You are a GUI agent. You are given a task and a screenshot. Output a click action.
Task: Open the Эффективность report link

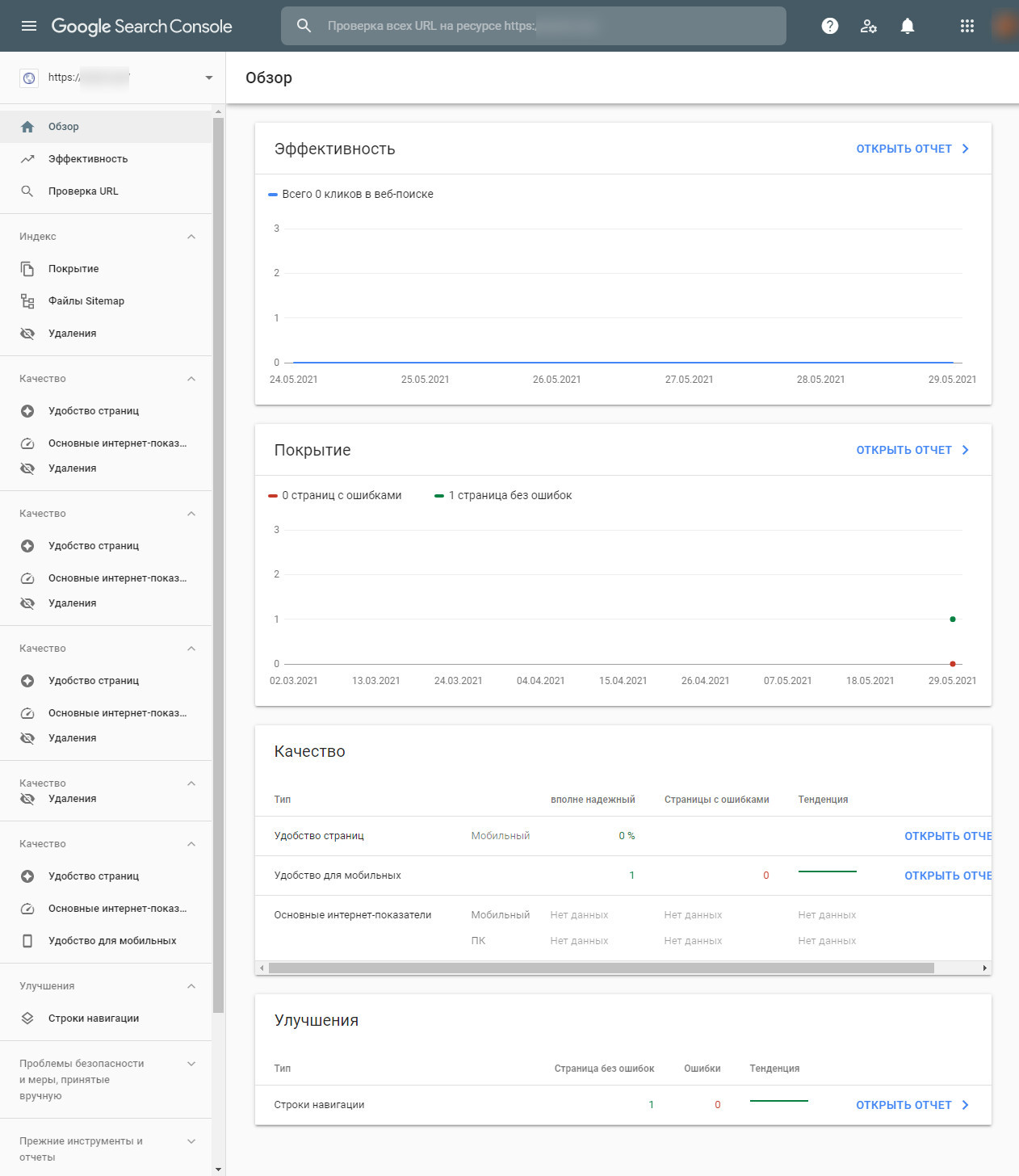tap(912, 149)
